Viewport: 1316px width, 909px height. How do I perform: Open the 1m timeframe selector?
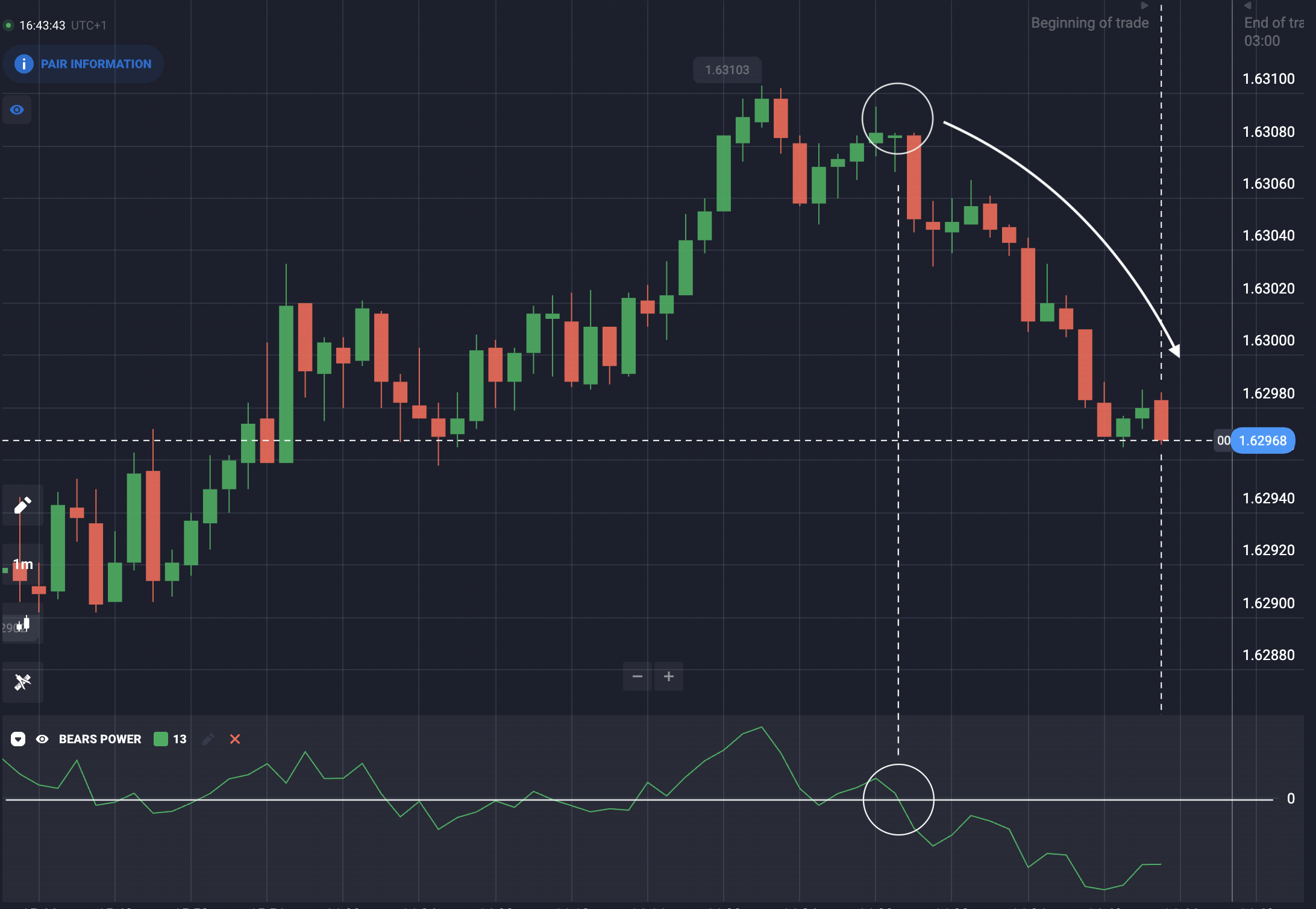tap(23, 565)
